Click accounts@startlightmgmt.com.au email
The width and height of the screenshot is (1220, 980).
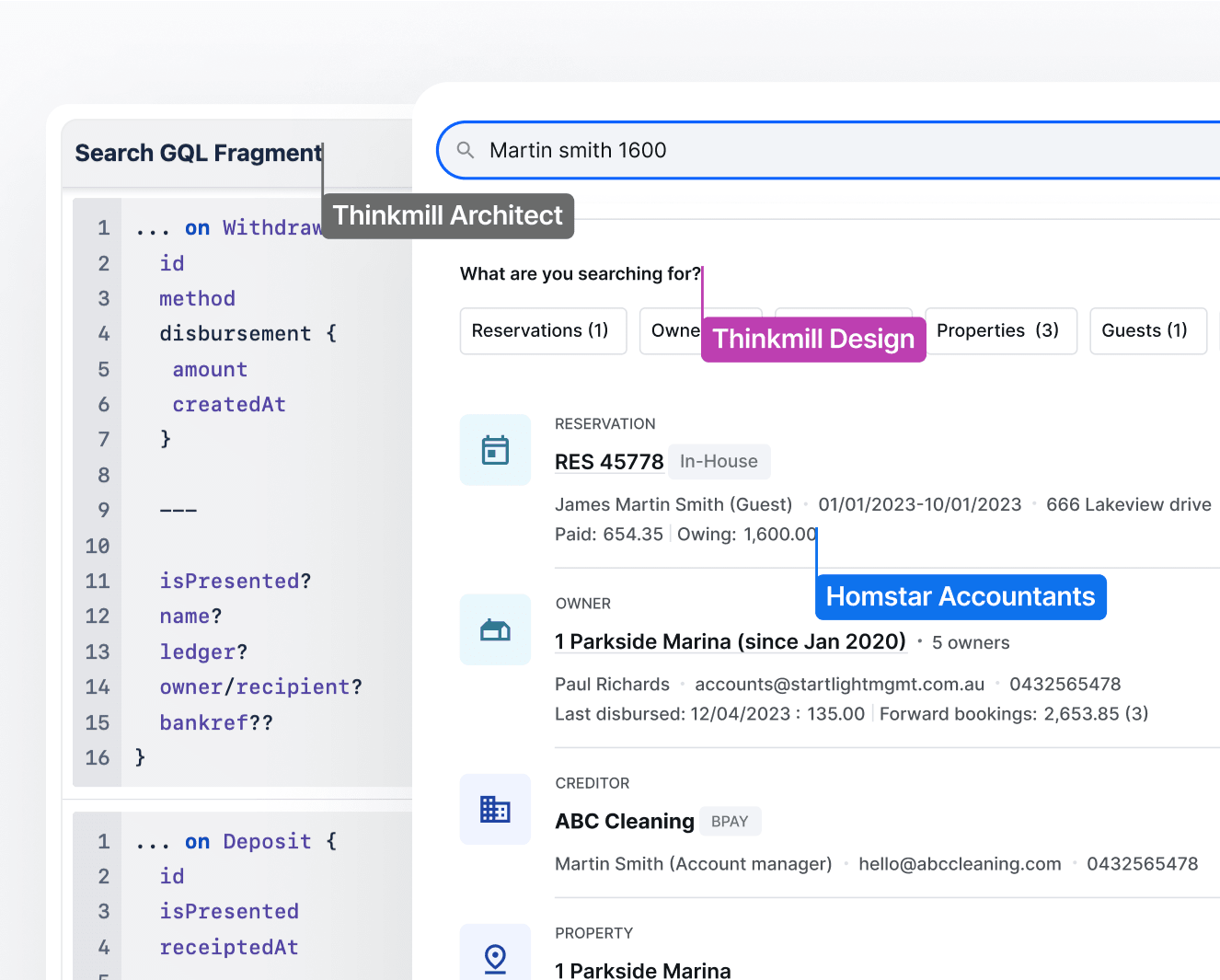pyautogui.click(x=840, y=684)
